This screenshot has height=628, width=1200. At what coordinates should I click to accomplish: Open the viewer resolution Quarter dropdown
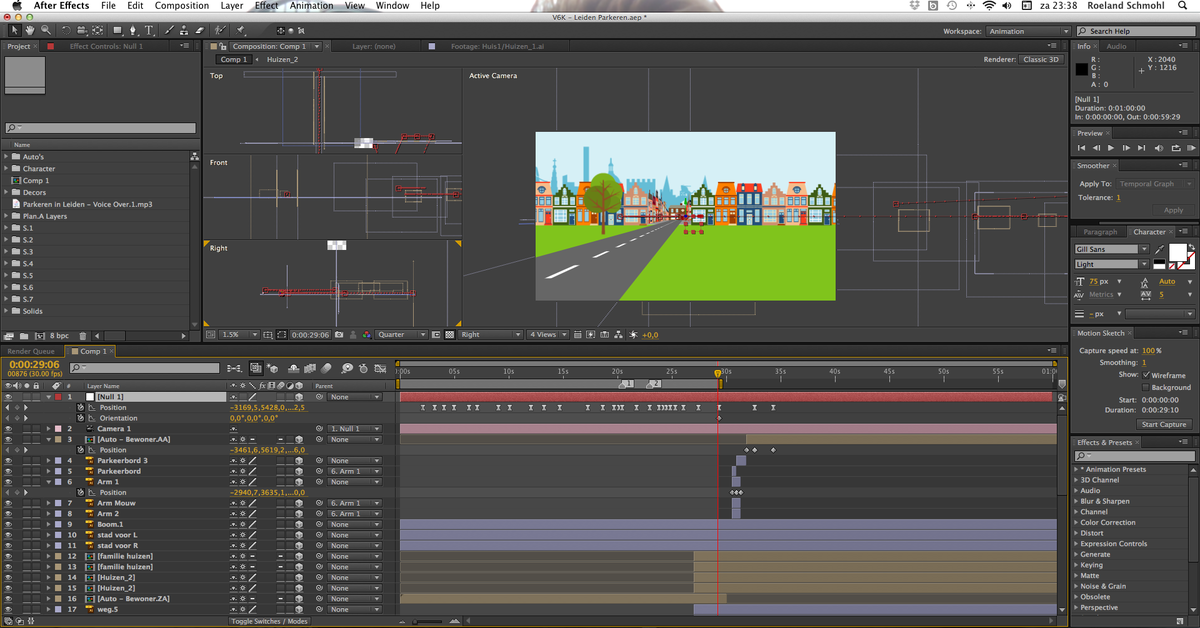(402, 334)
